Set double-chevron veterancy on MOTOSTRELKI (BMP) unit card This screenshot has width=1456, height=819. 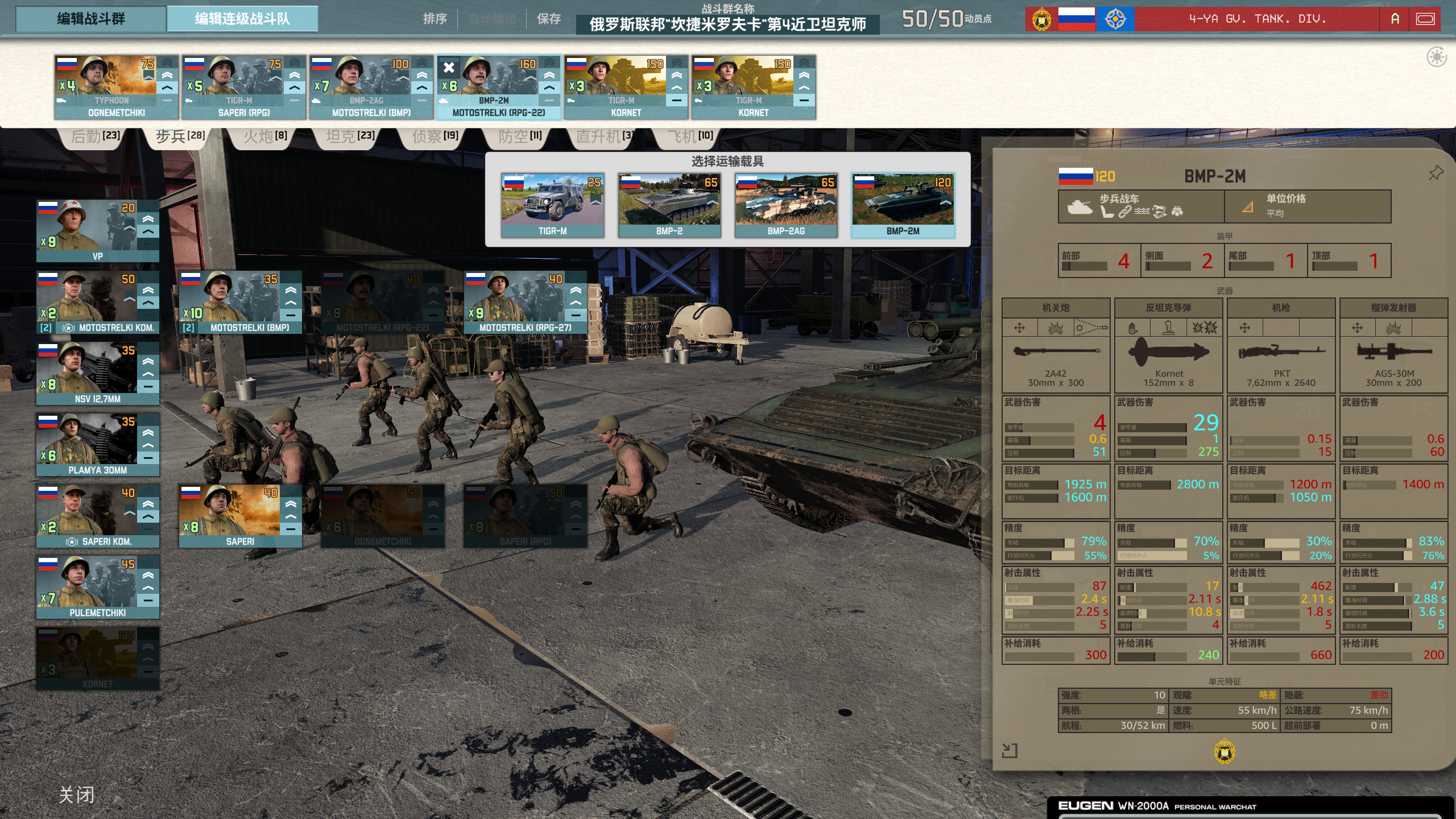click(291, 289)
